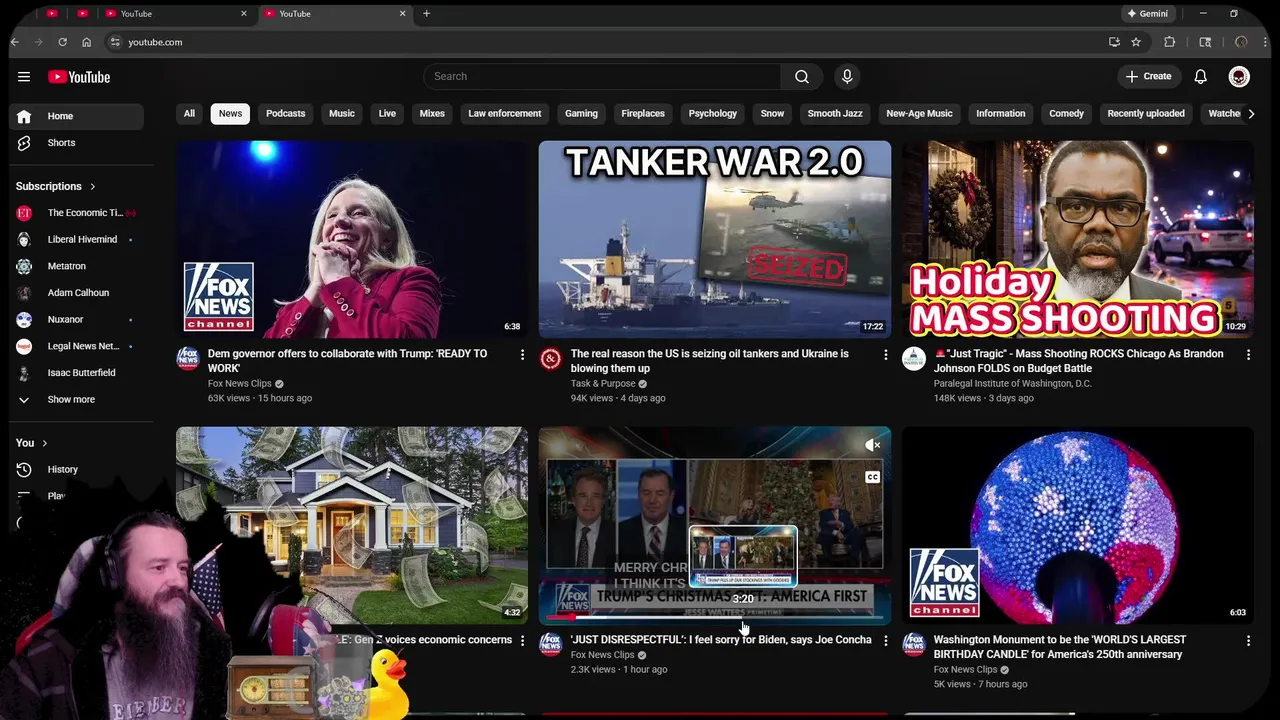Expand the You section
1280x720 pixels.
32,443
